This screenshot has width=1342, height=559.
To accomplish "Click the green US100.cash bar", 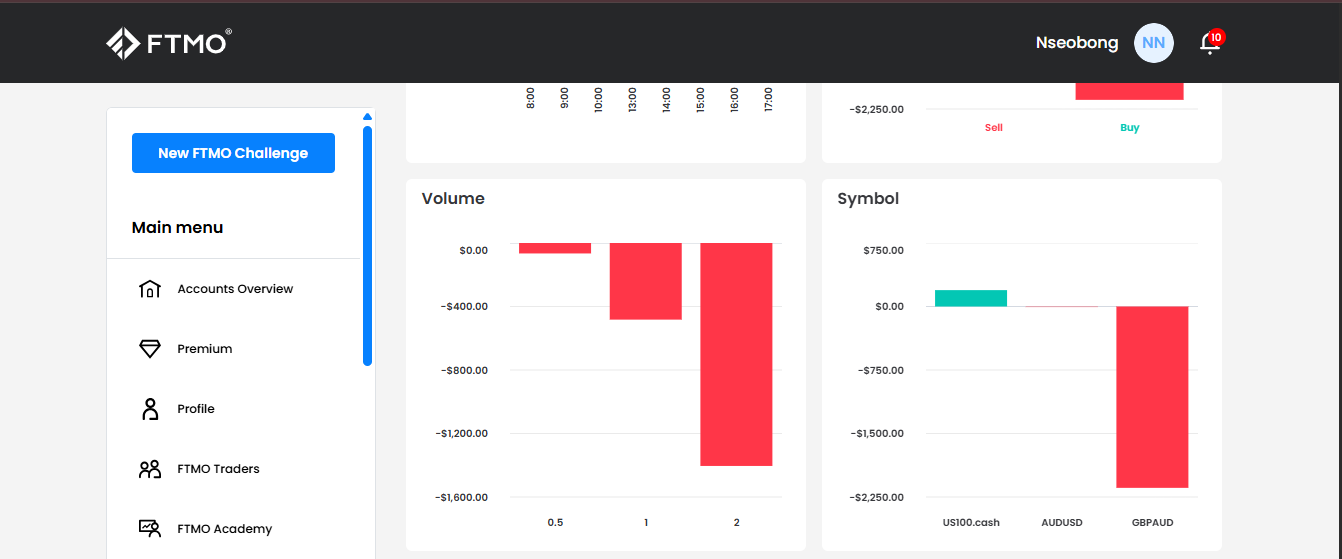I will click(x=971, y=298).
